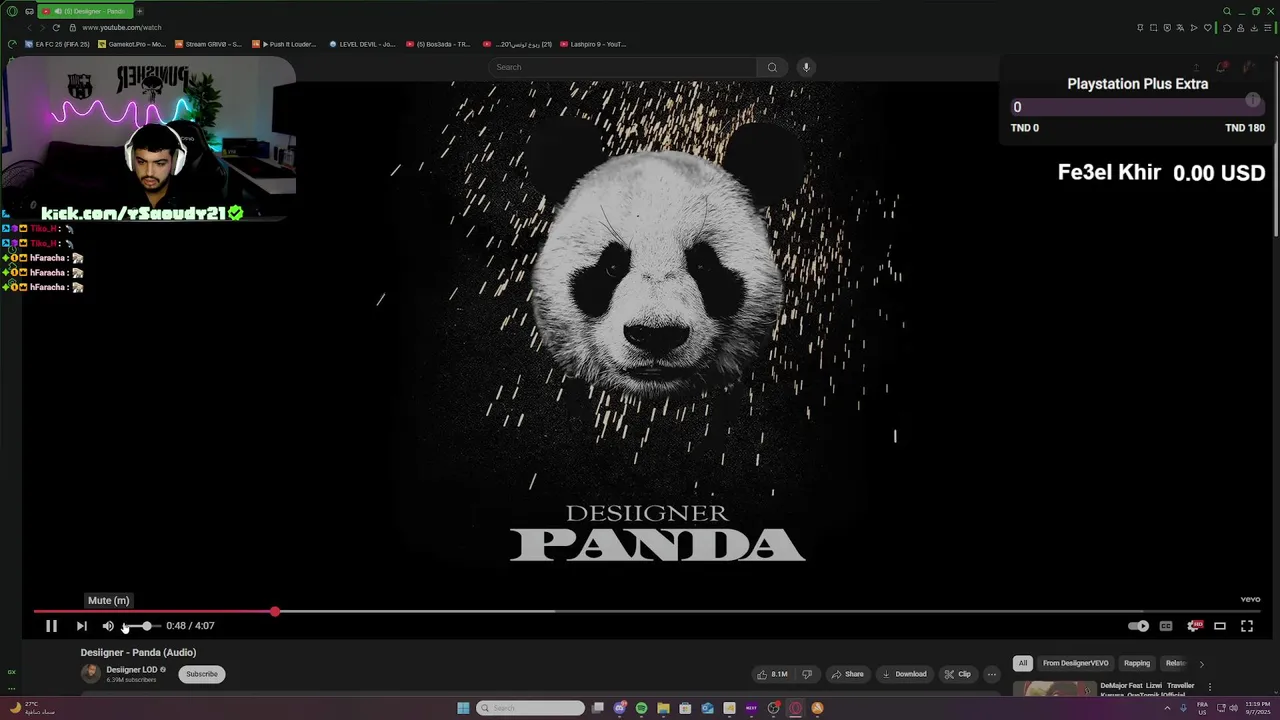Select From DesiignerVEVO chip
This screenshot has height=720, width=1280.
click(1076, 663)
